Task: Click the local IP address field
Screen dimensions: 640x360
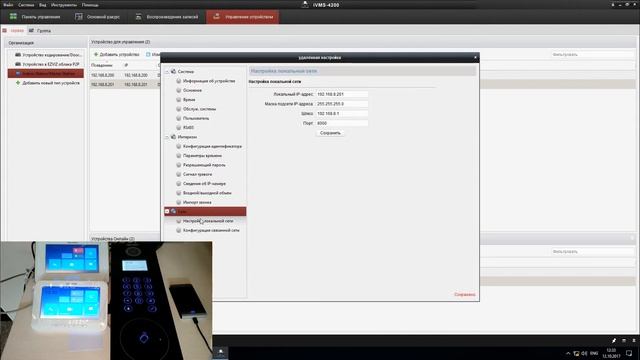Action: coord(342,94)
